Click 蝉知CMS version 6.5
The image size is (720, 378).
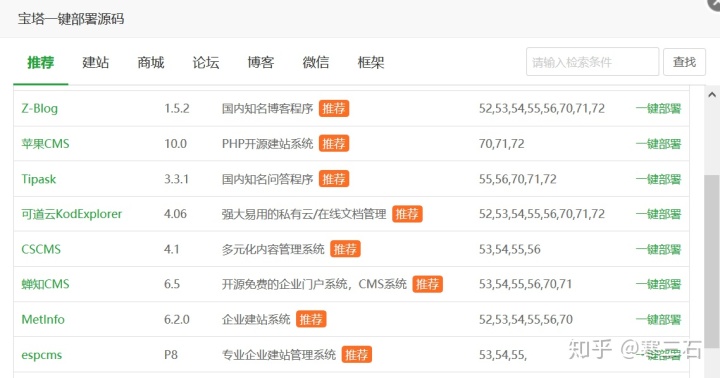tap(172, 284)
